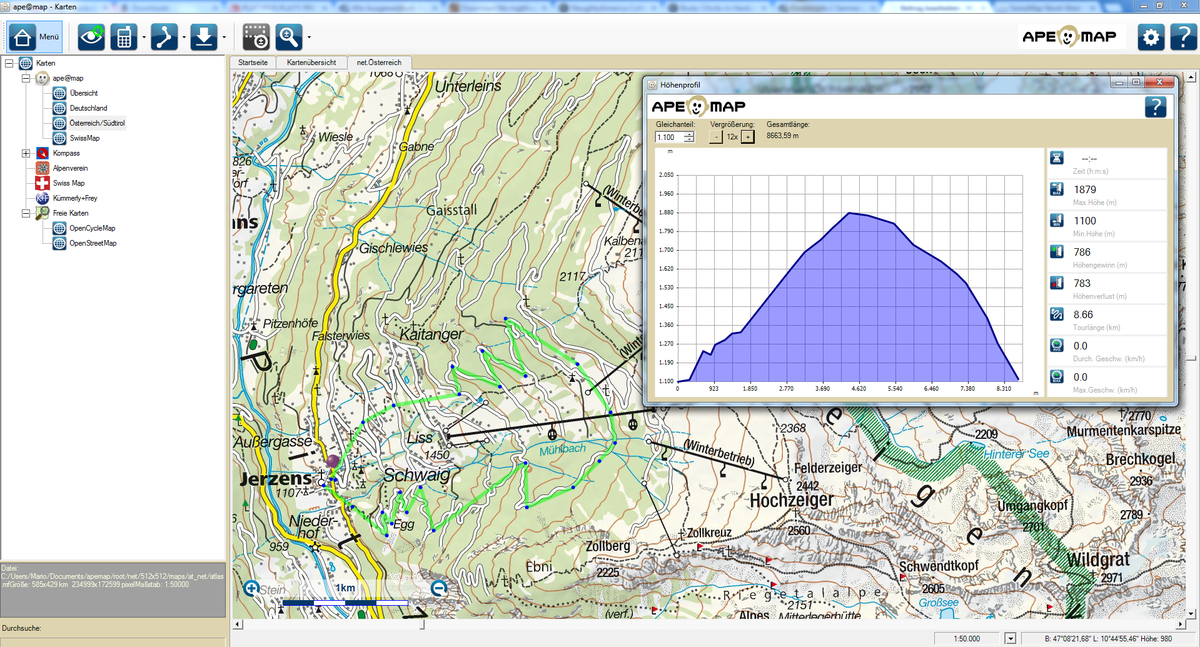
Task: Close the Höhenprofil window
Action: click(x=1160, y=83)
